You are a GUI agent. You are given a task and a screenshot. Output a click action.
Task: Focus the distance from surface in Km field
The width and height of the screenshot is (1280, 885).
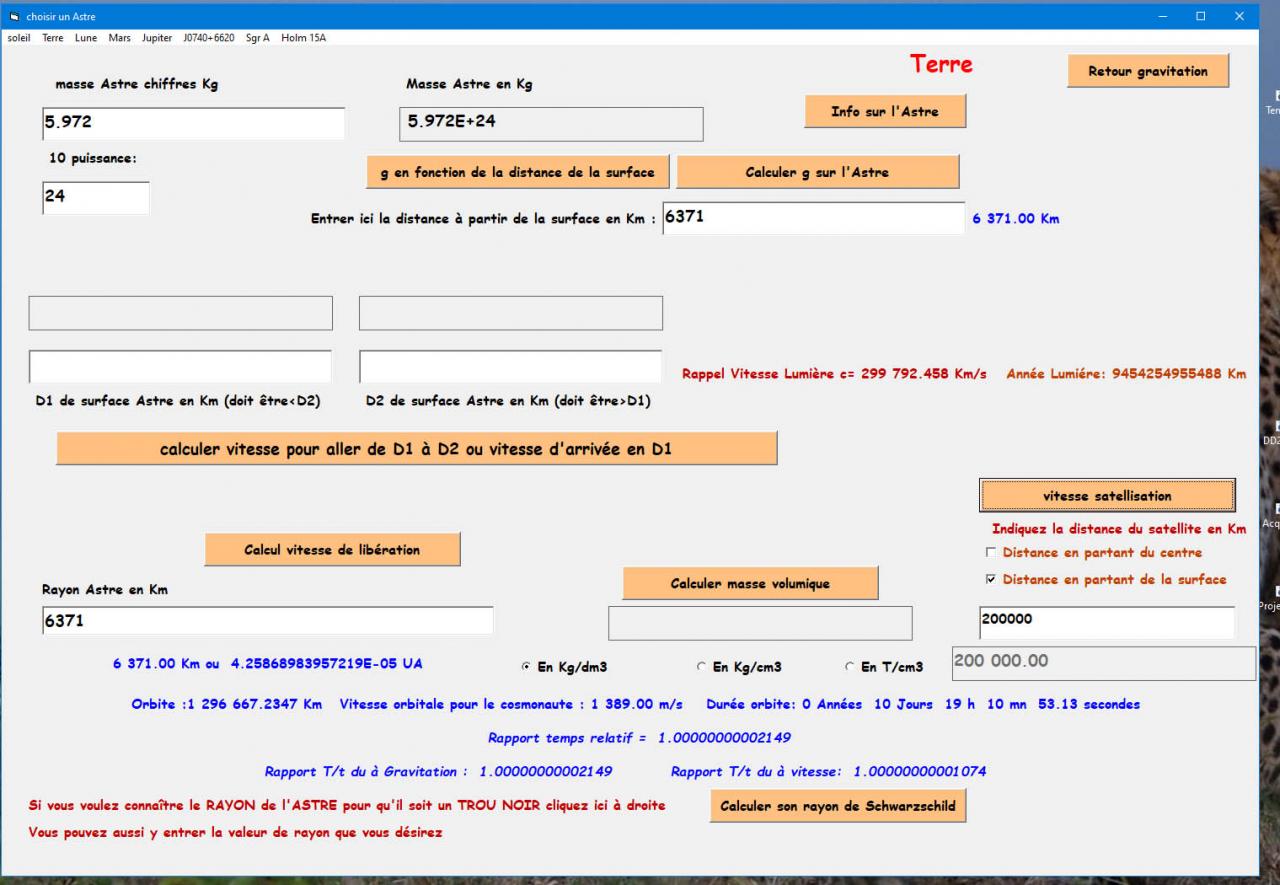(813, 219)
